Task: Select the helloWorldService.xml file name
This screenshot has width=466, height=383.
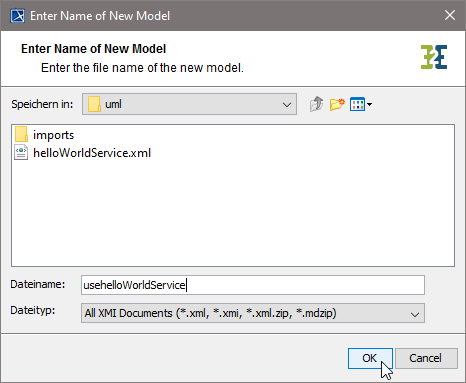Action: click(92, 153)
